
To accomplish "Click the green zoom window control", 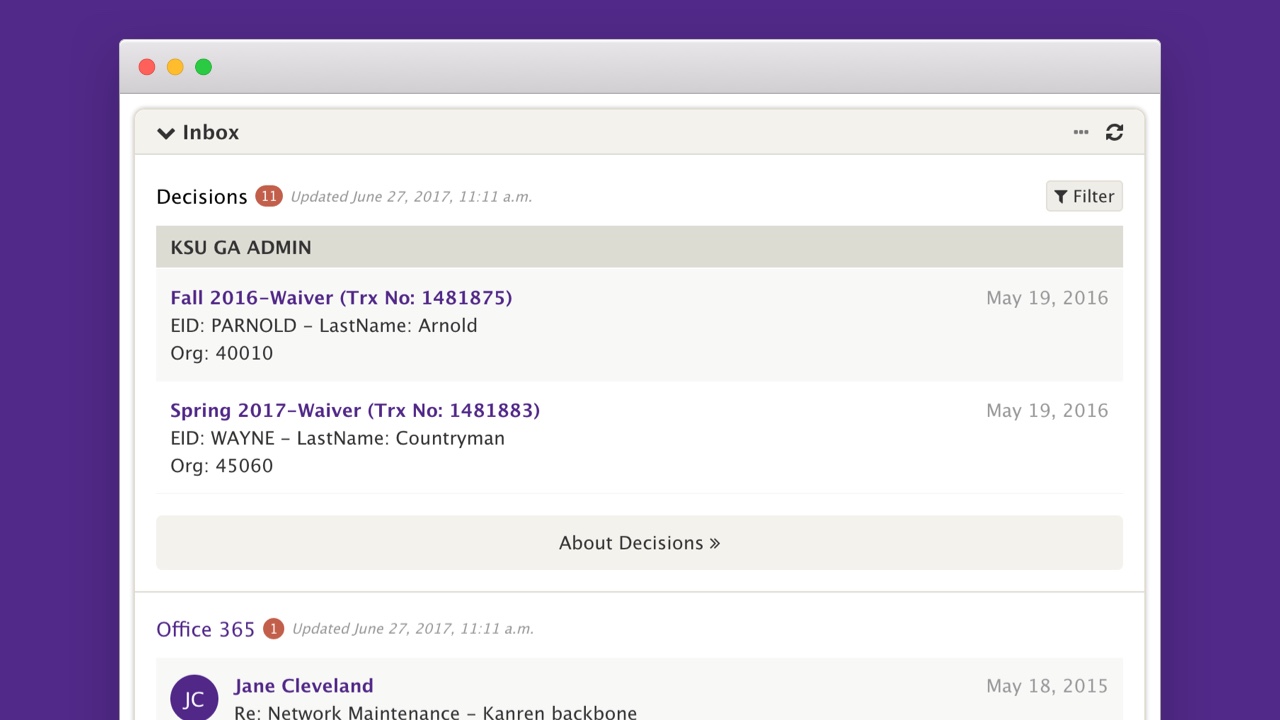I will (x=203, y=67).
